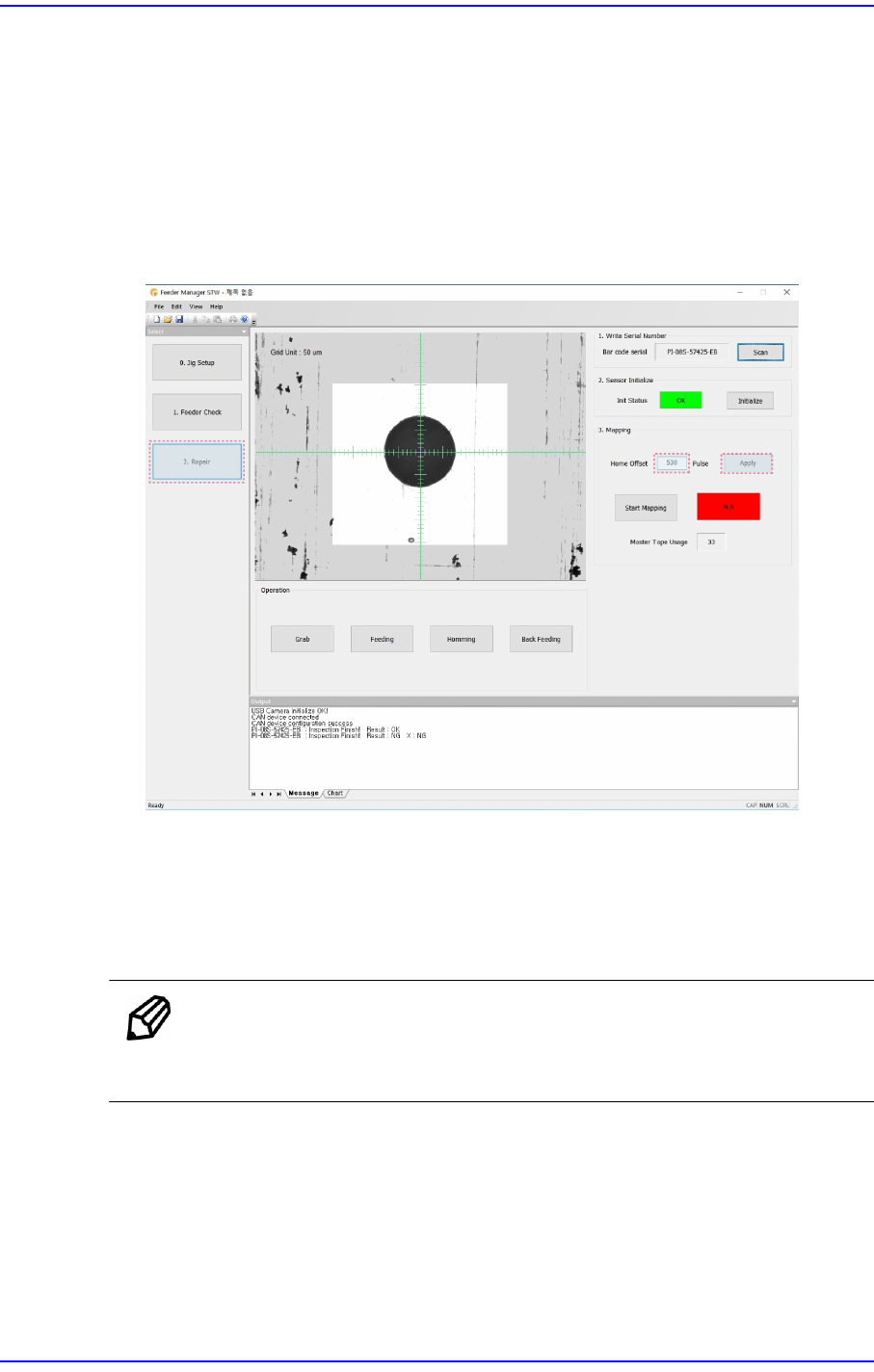The height and width of the screenshot is (1372, 874).
Task: Click the Scan button
Action: [760, 352]
